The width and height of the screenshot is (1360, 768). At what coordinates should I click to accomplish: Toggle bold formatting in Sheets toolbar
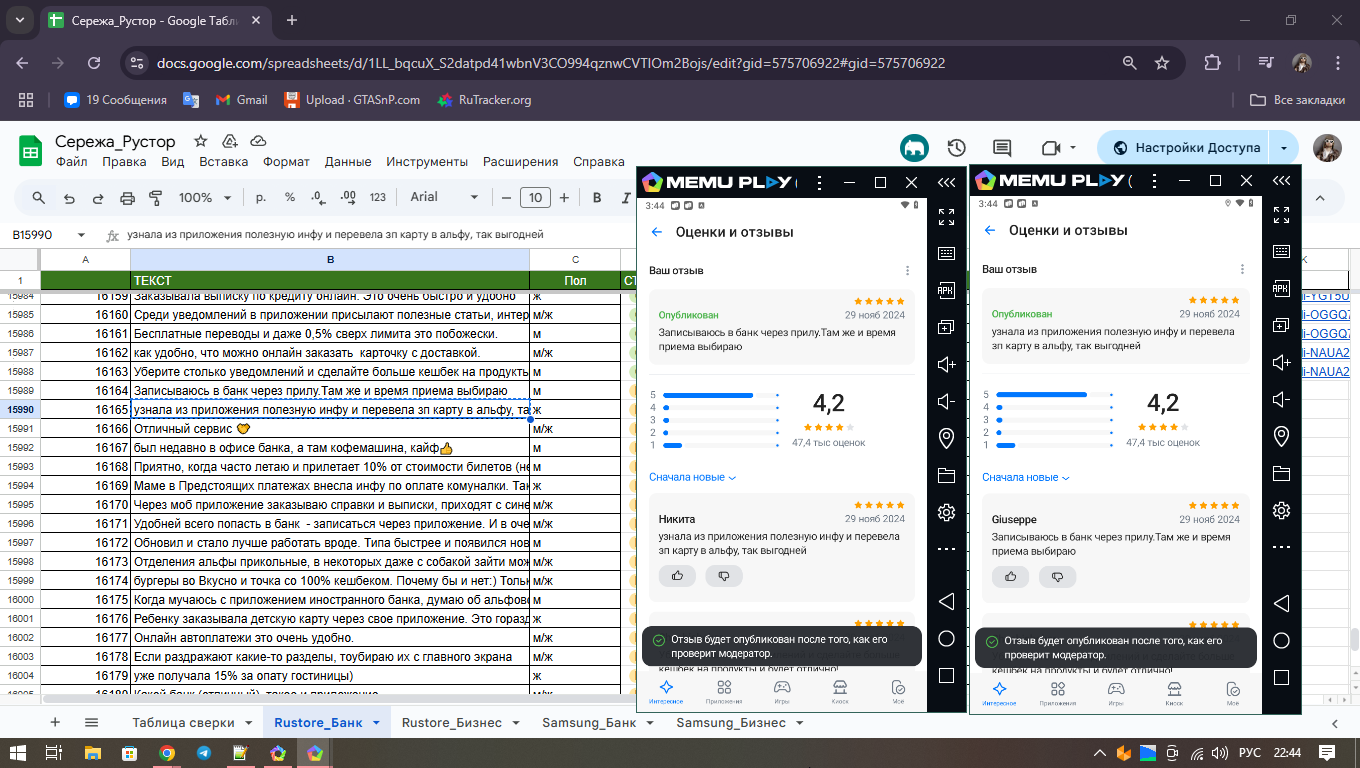[x=597, y=198]
